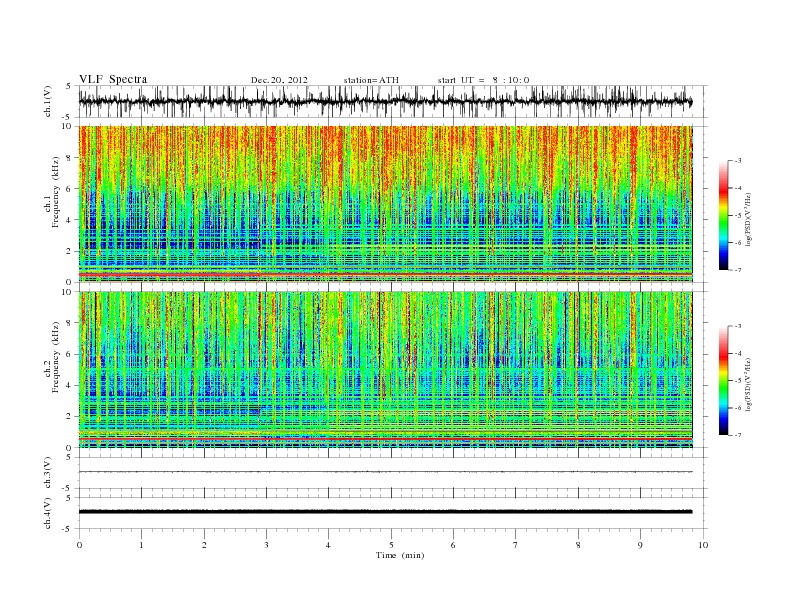Click the 'Dec. 20, 2012' date label
The image size is (792, 612).
[x=279, y=80]
